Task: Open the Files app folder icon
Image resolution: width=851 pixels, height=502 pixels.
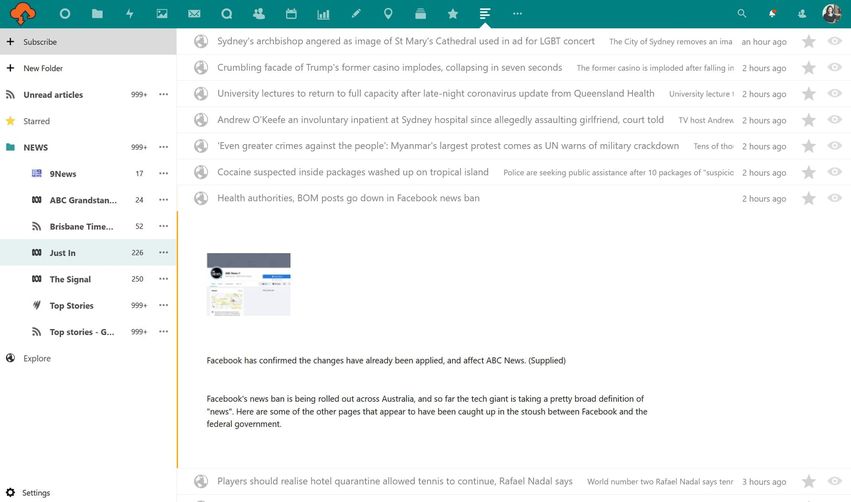Action: (x=97, y=14)
